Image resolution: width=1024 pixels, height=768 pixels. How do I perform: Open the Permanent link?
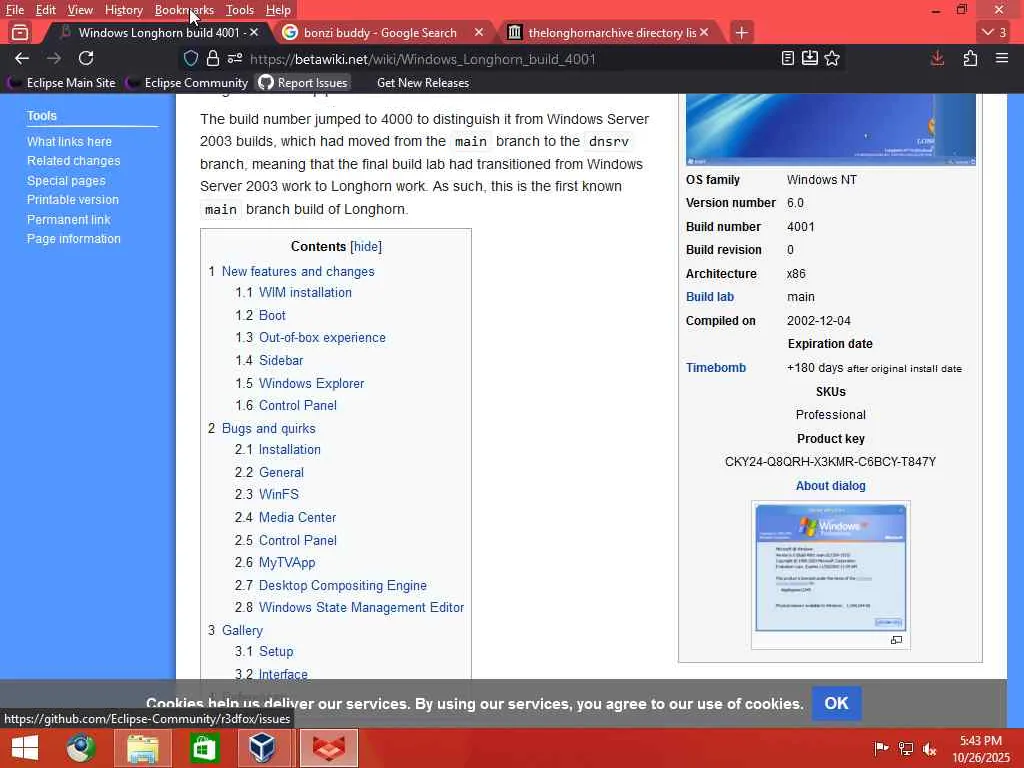point(69,220)
